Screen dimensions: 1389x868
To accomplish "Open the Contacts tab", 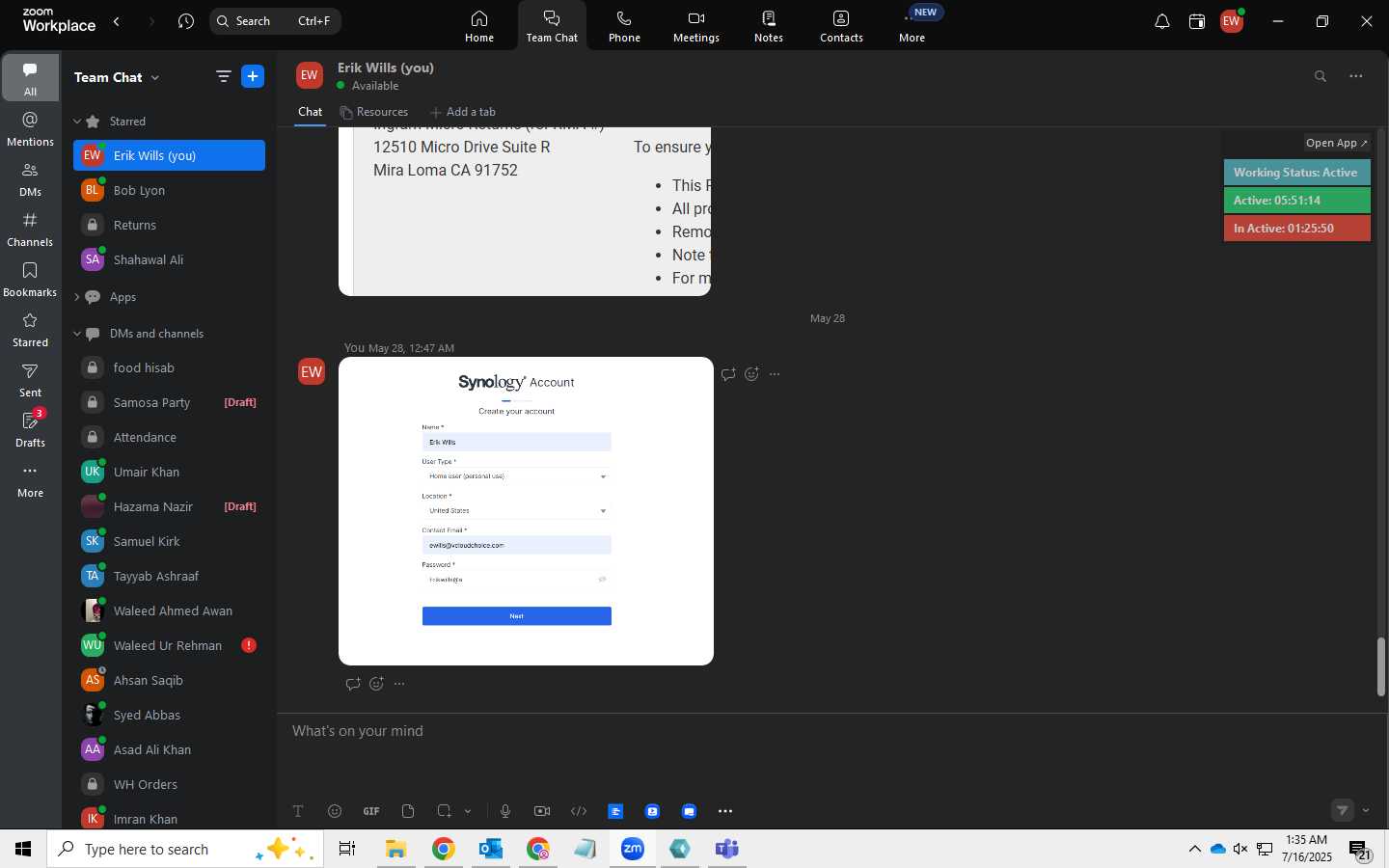I will coord(841,26).
